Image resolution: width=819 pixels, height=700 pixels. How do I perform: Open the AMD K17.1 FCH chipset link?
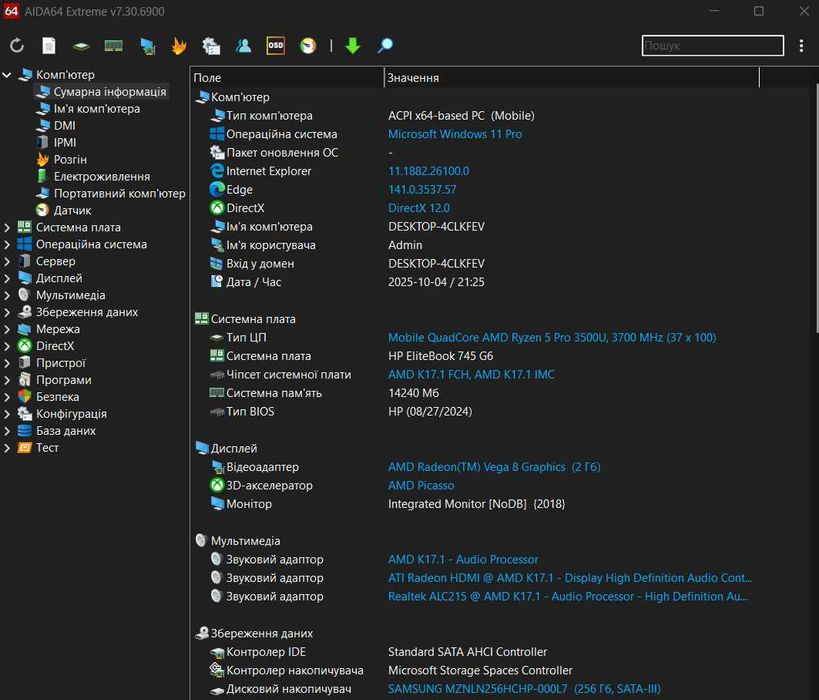tap(471, 375)
